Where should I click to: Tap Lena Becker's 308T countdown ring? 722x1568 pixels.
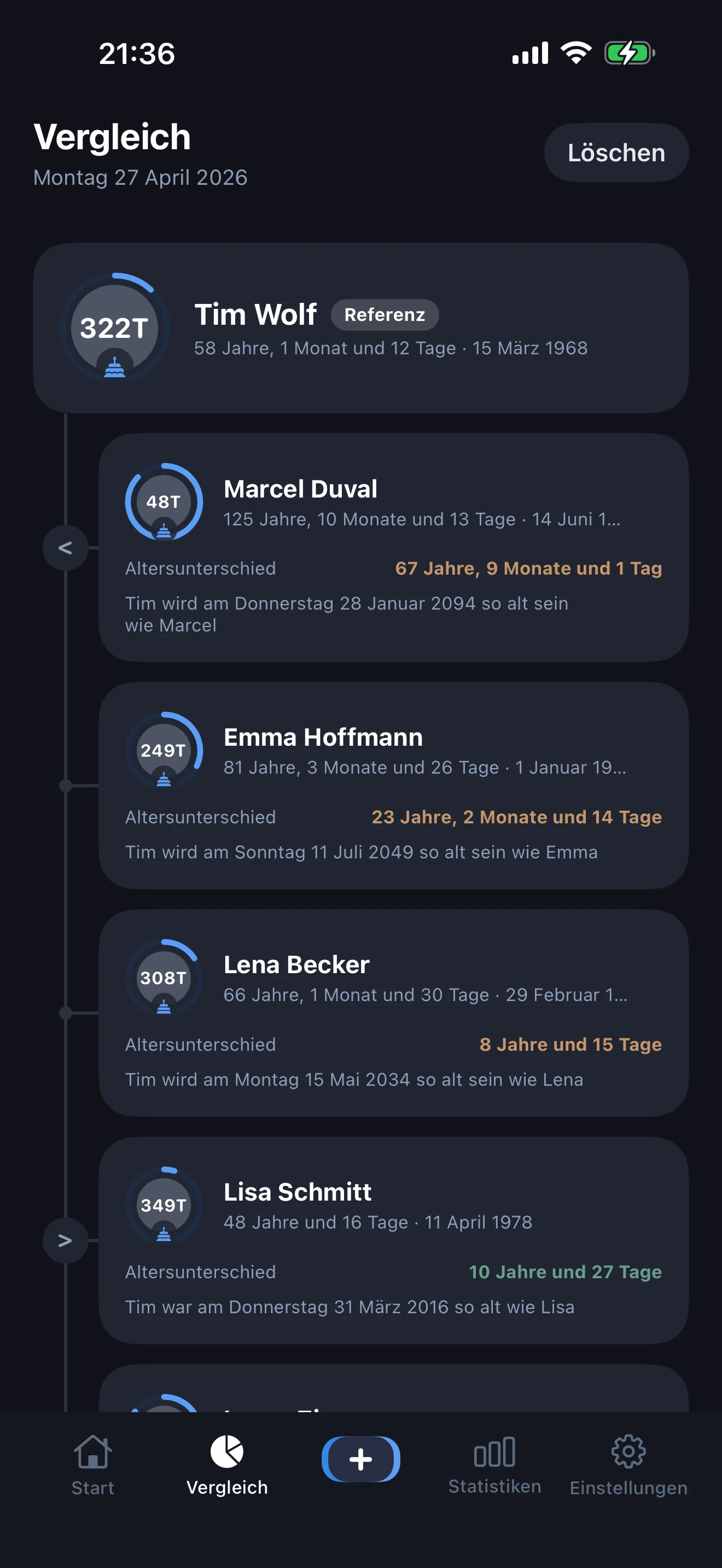pyautogui.click(x=164, y=978)
